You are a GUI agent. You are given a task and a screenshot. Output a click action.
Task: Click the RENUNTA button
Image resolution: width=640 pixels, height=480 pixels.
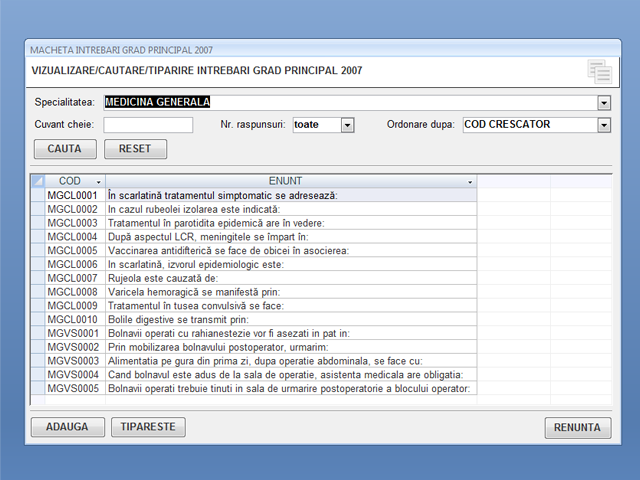[577, 428]
